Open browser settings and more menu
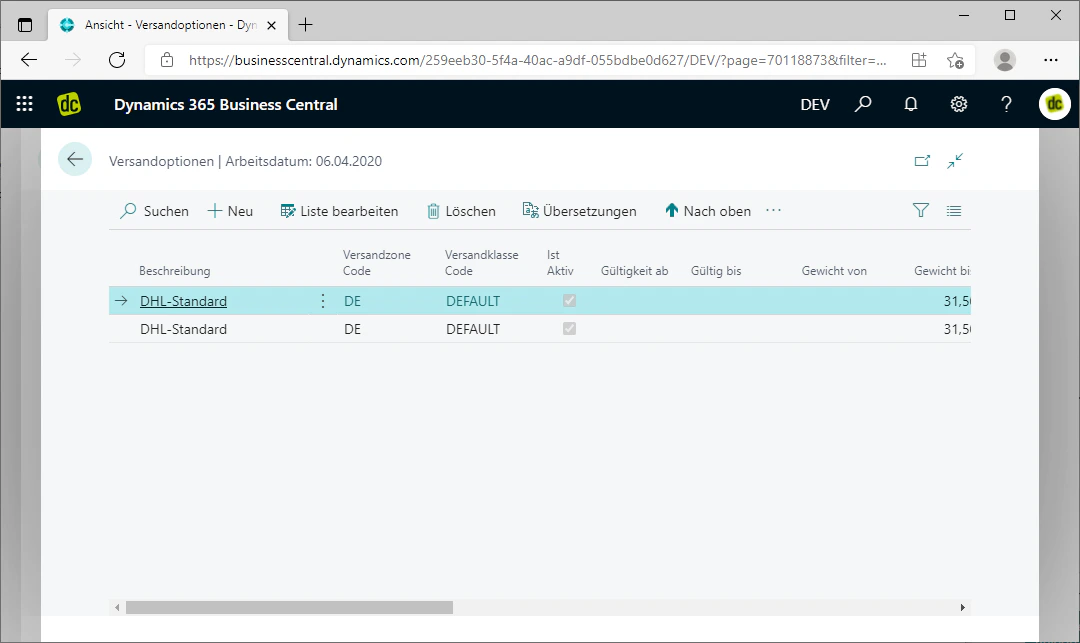The width and height of the screenshot is (1080, 643). coord(1050,60)
